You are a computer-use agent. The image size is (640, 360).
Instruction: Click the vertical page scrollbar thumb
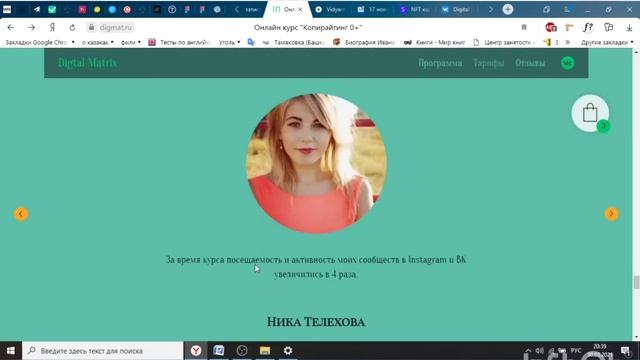point(636,282)
